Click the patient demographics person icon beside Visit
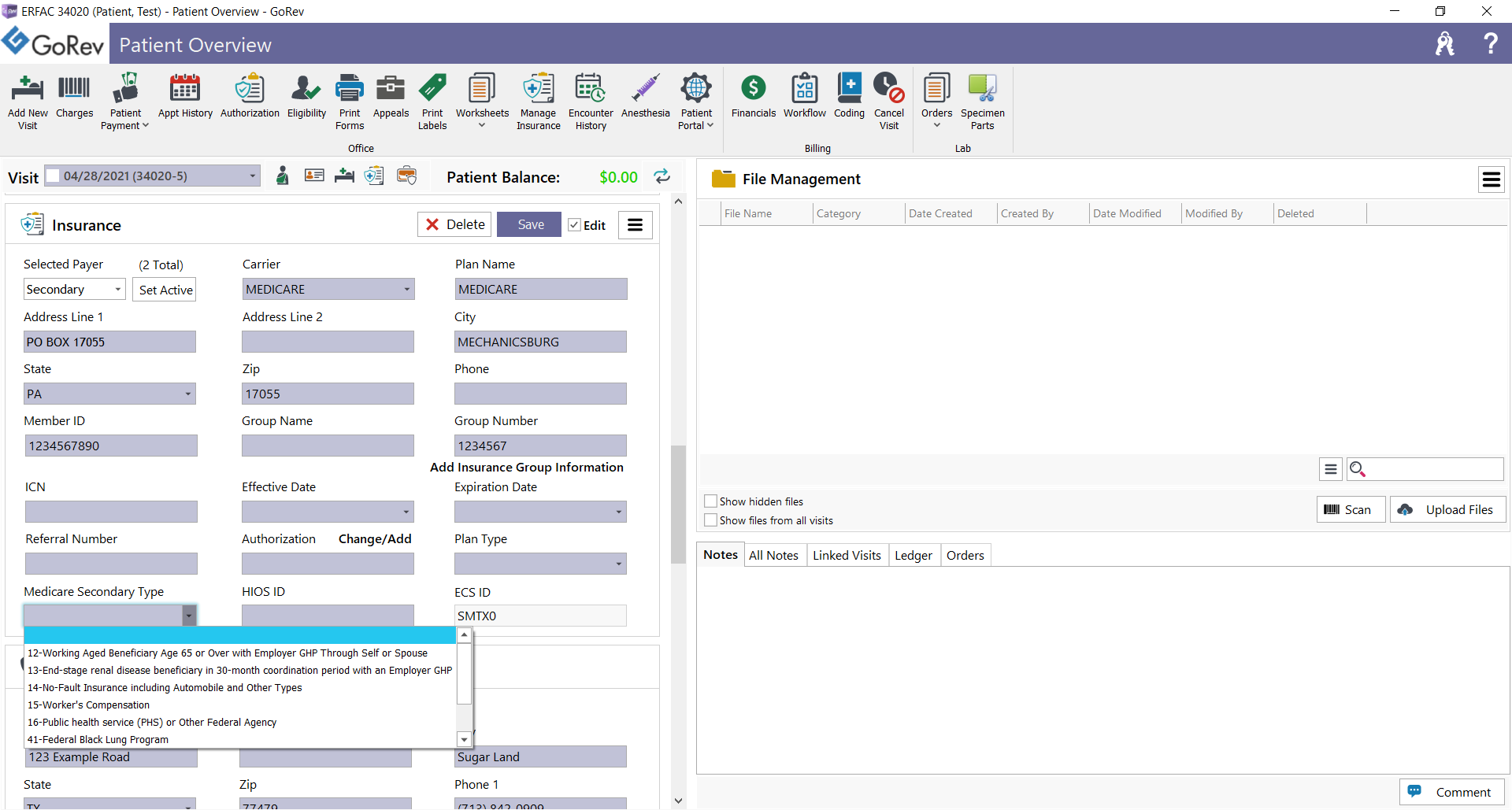1512x810 pixels. coord(283,176)
